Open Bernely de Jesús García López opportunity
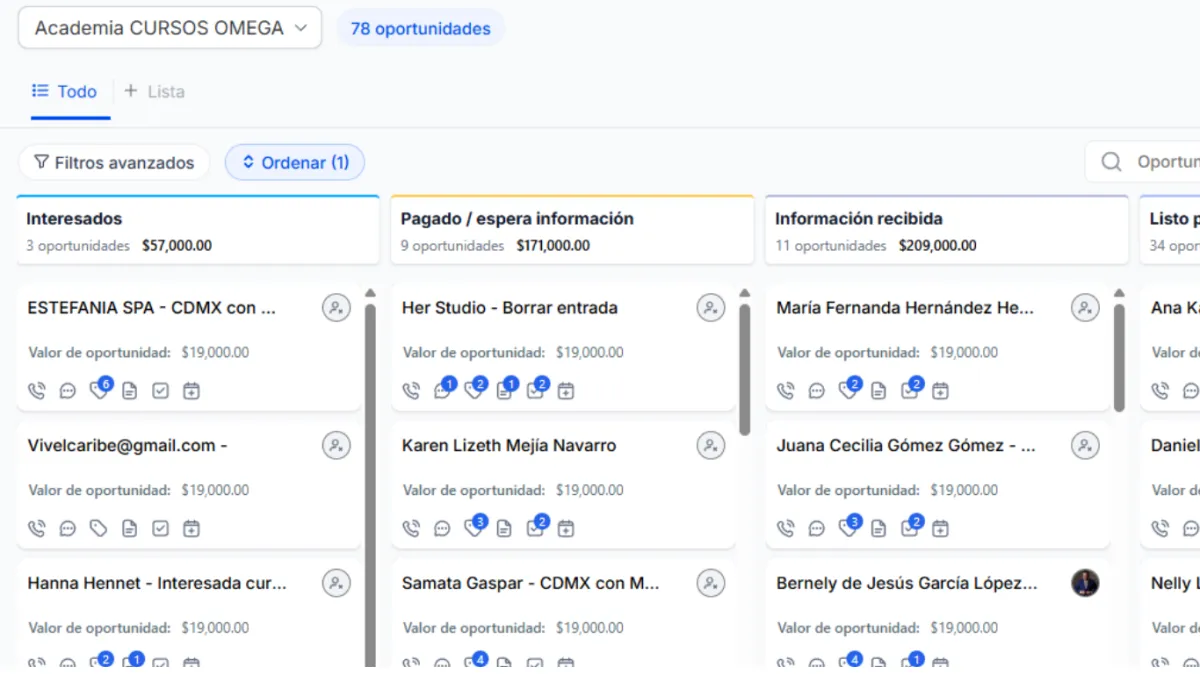This screenshot has height=674, width=1200. 907,583
